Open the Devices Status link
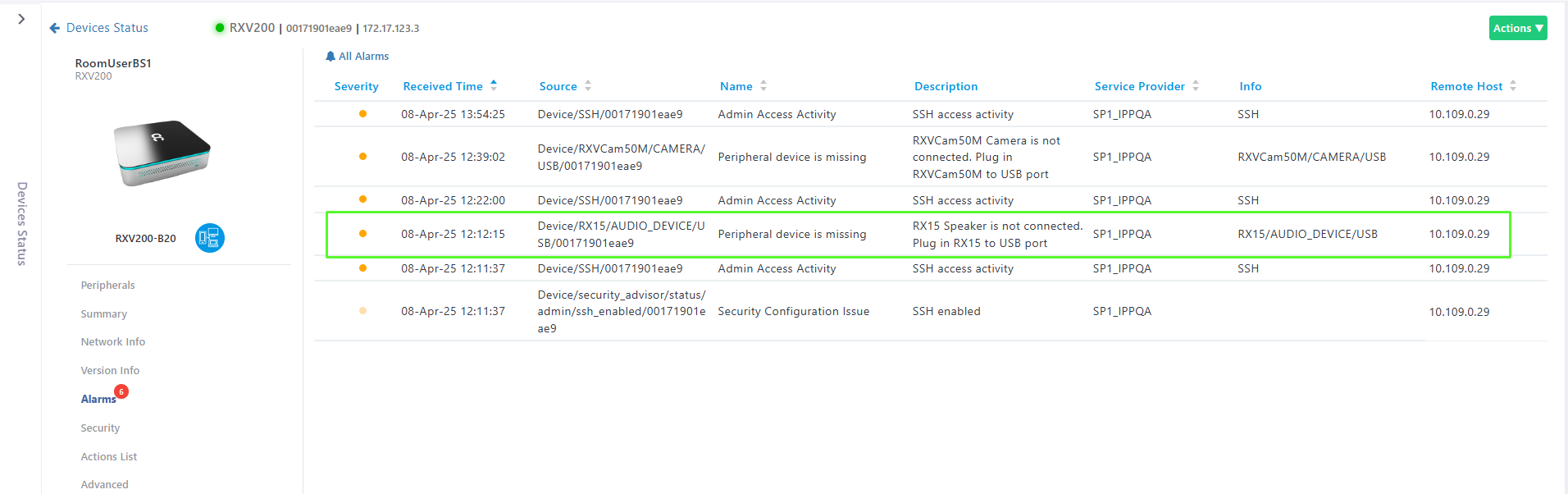This screenshot has height=494, width=1568. tap(107, 28)
